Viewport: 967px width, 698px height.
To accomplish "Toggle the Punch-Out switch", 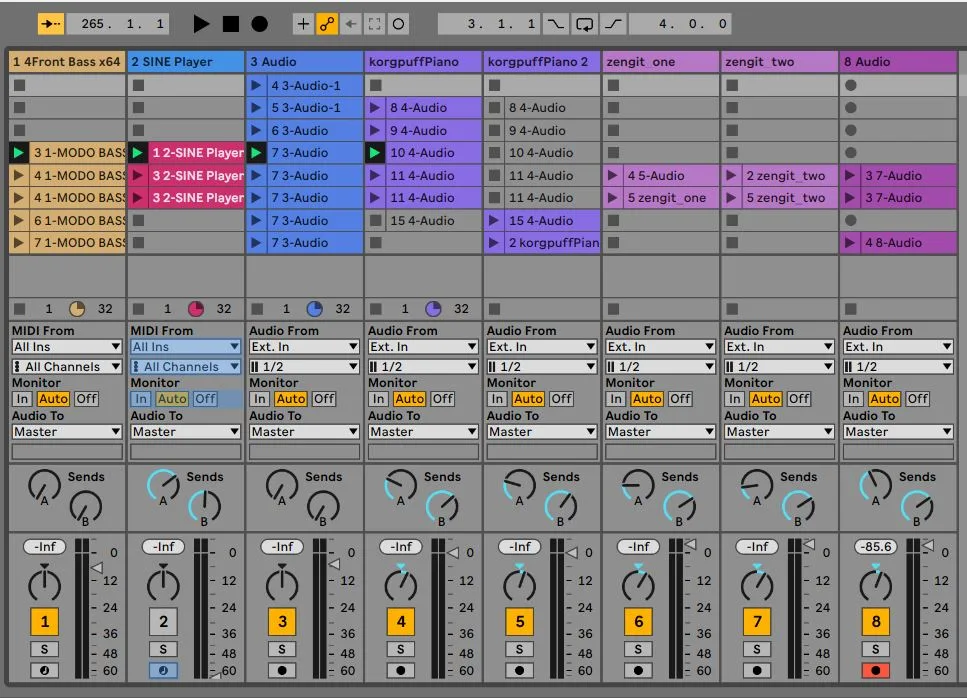I will click(613, 24).
